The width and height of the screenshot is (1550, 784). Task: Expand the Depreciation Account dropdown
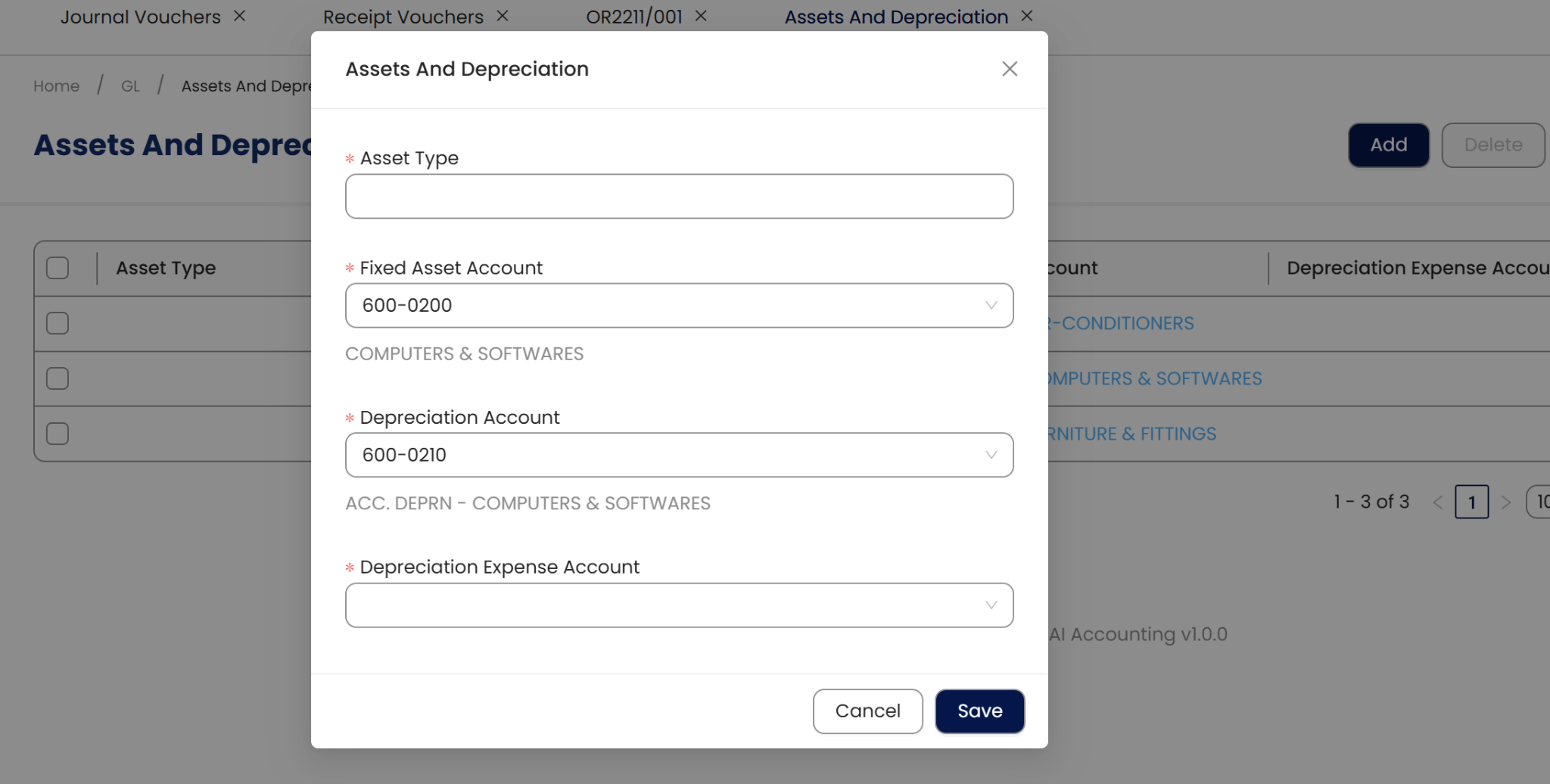[679, 455]
